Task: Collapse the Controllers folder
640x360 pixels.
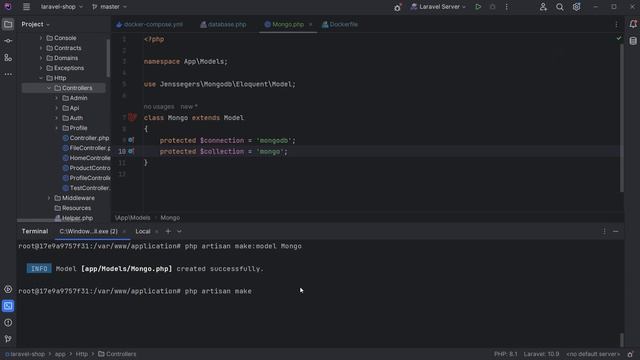Action: point(49,88)
